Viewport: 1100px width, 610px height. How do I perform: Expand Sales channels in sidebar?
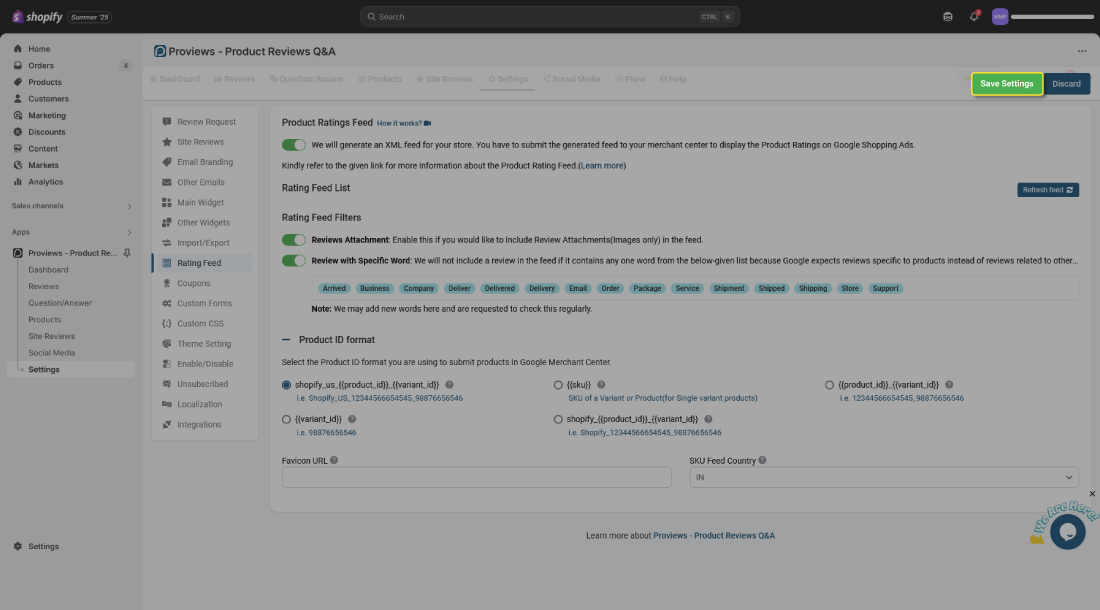[x=129, y=206]
